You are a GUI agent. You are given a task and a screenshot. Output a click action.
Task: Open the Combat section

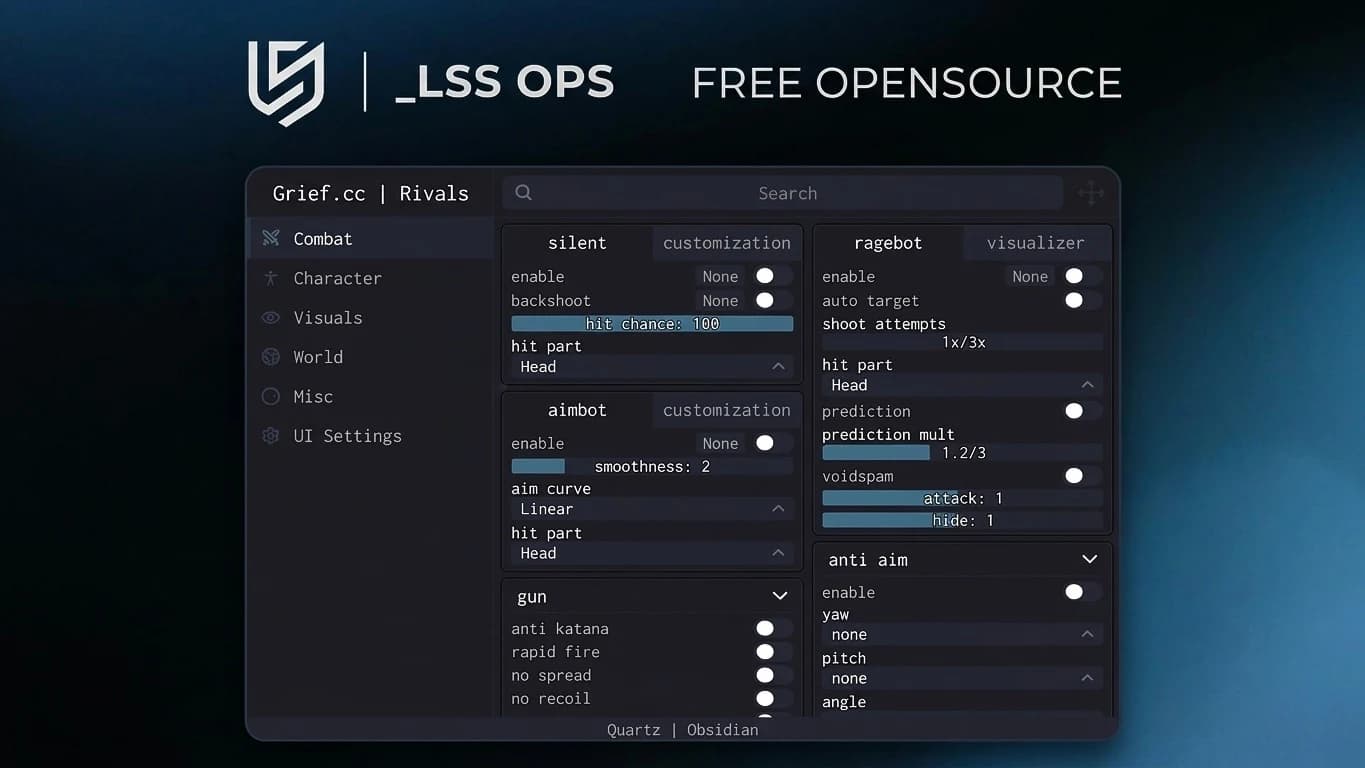pyautogui.click(x=370, y=238)
